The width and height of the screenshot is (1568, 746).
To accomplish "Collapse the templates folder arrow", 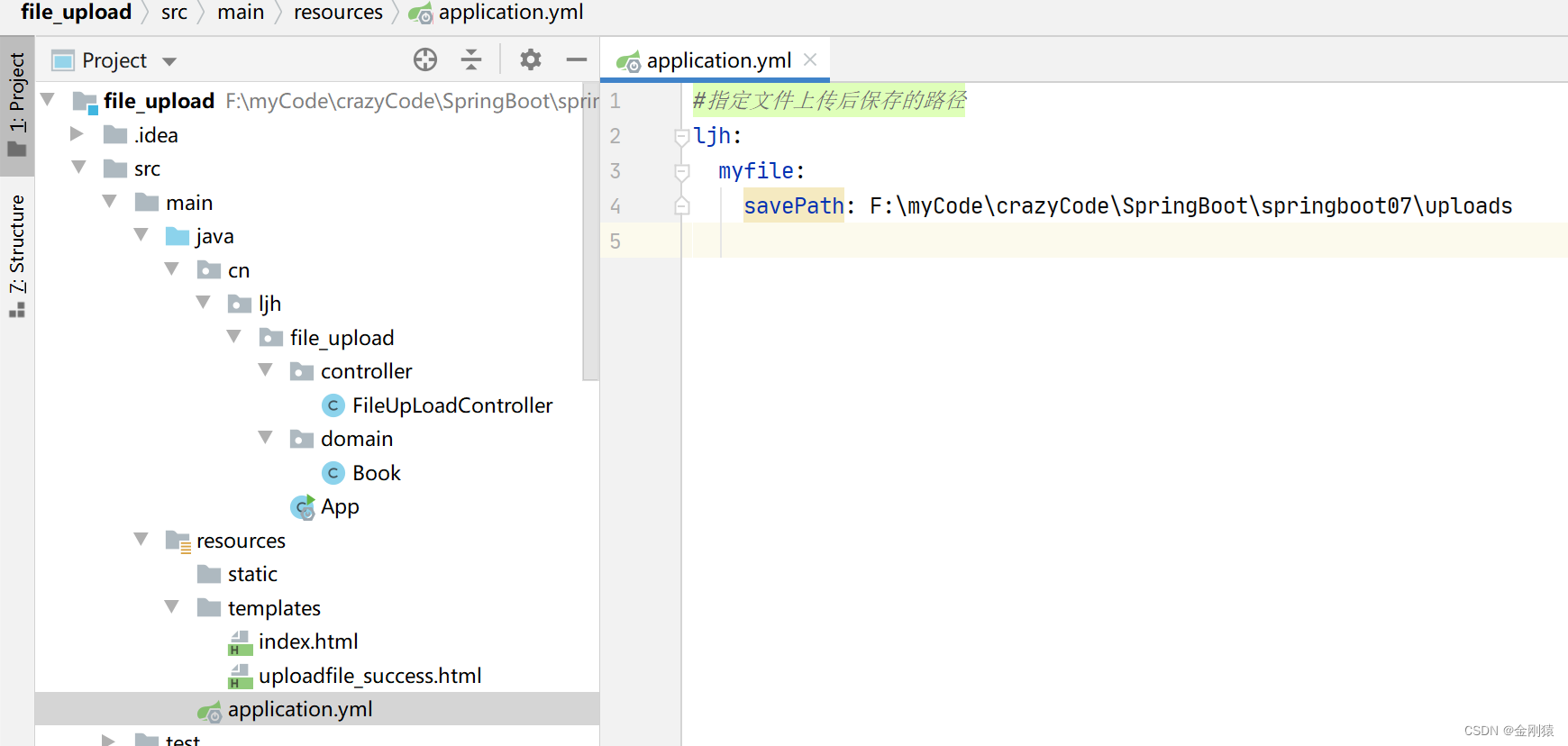I will pos(172,606).
